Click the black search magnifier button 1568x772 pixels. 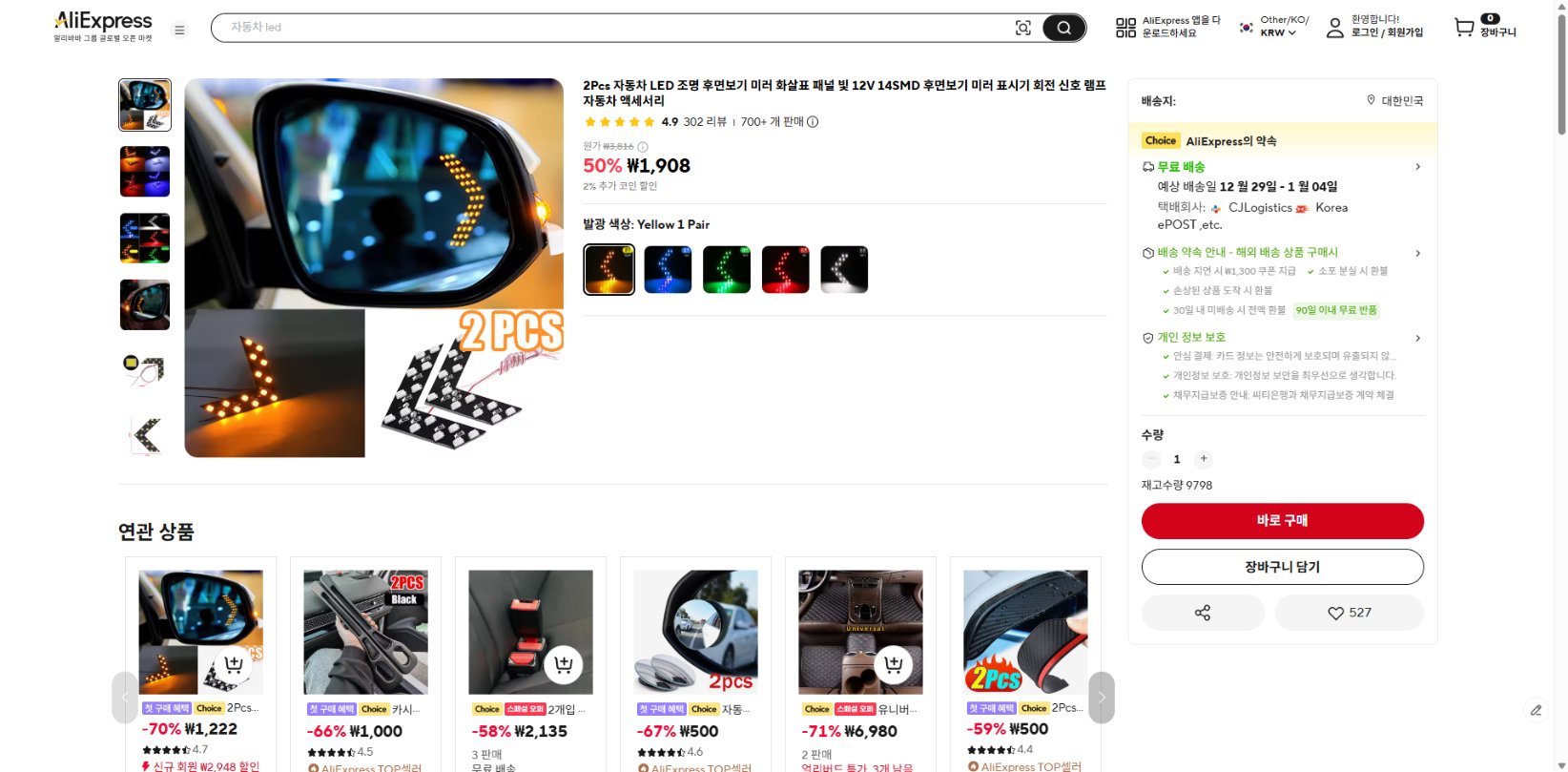tap(1063, 28)
